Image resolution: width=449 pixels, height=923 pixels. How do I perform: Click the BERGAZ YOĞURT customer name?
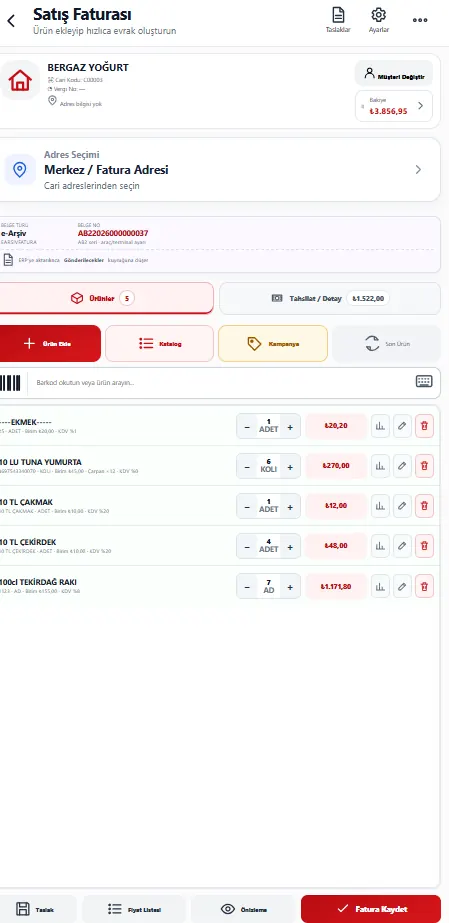coord(88,68)
